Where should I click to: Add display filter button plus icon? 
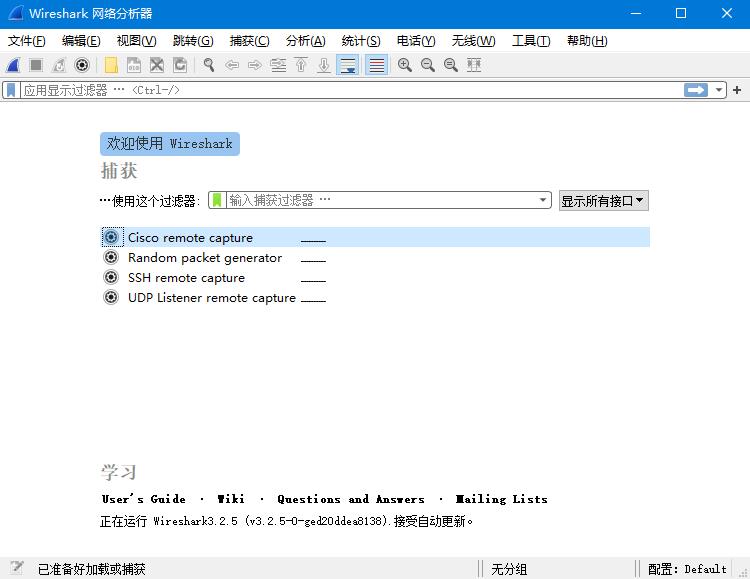click(737, 90)
